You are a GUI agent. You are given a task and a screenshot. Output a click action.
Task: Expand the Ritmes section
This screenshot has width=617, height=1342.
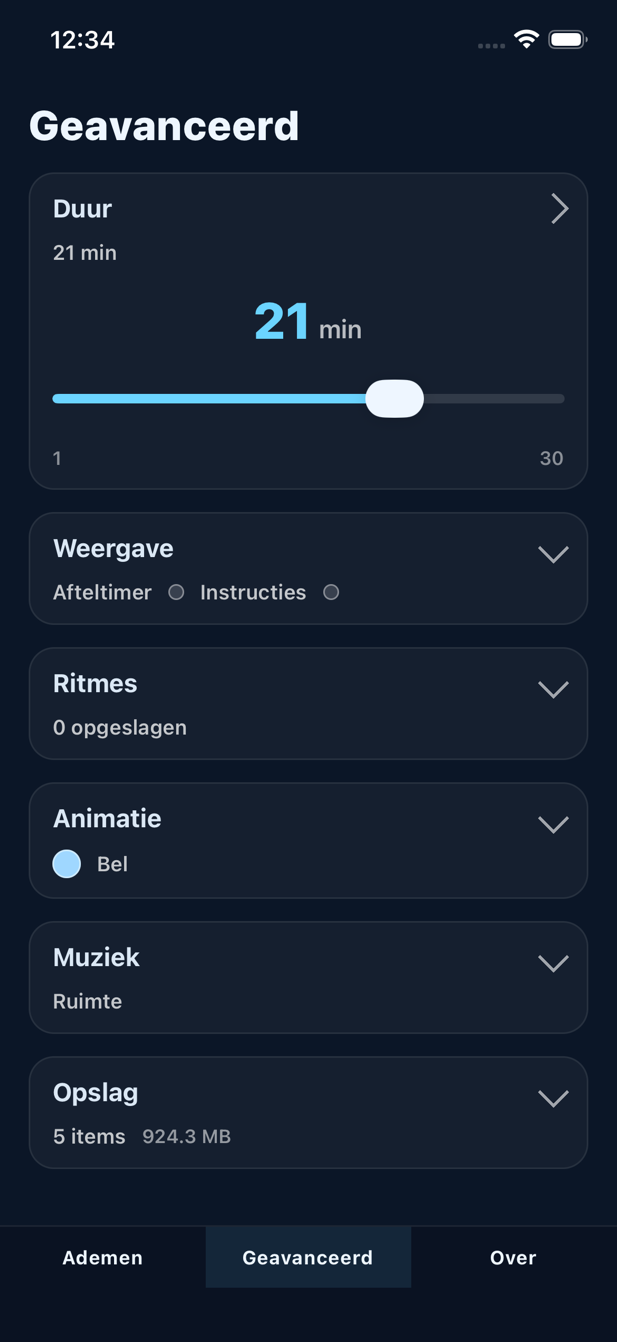pos(553,689)
